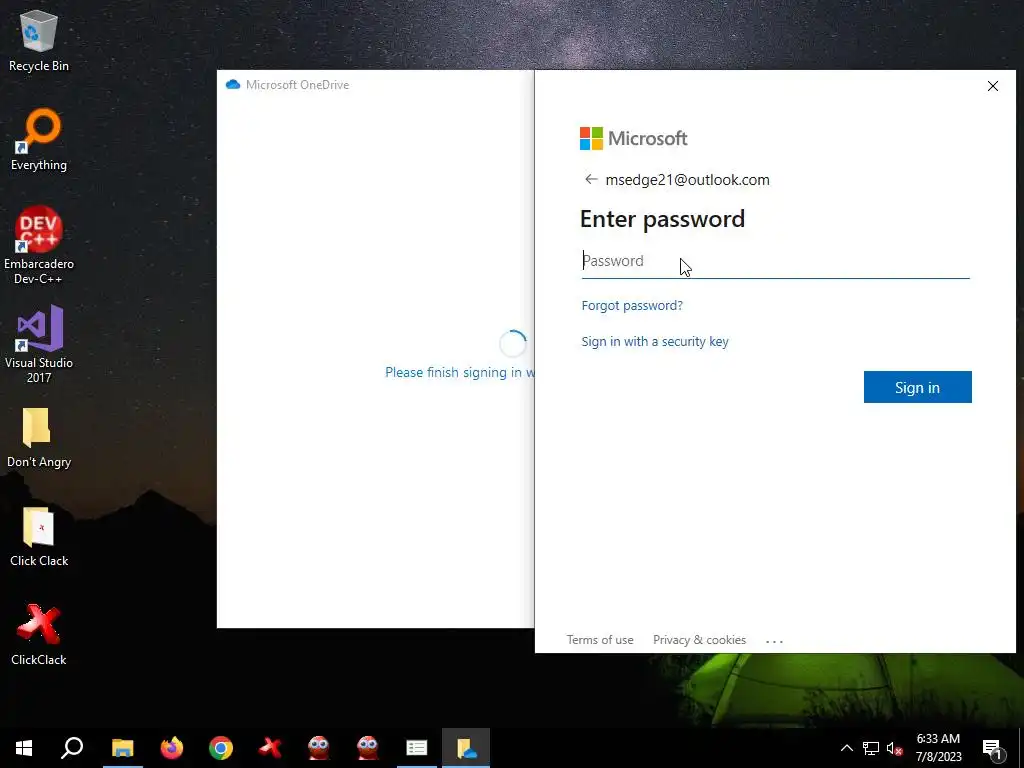Open the Forgot password? link

pyautogui.click(x=632, y=306)
